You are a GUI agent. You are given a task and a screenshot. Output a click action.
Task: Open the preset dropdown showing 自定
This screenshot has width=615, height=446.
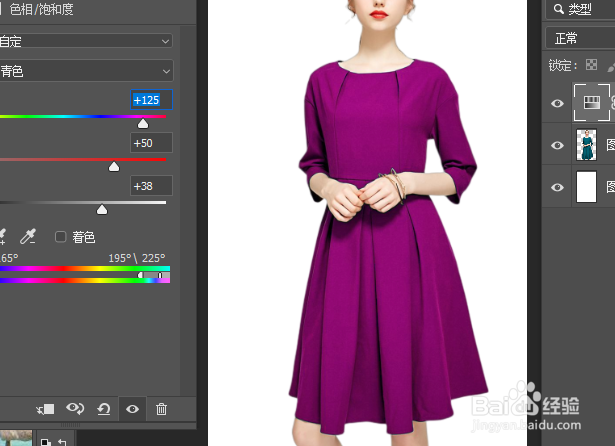point(86,41)
